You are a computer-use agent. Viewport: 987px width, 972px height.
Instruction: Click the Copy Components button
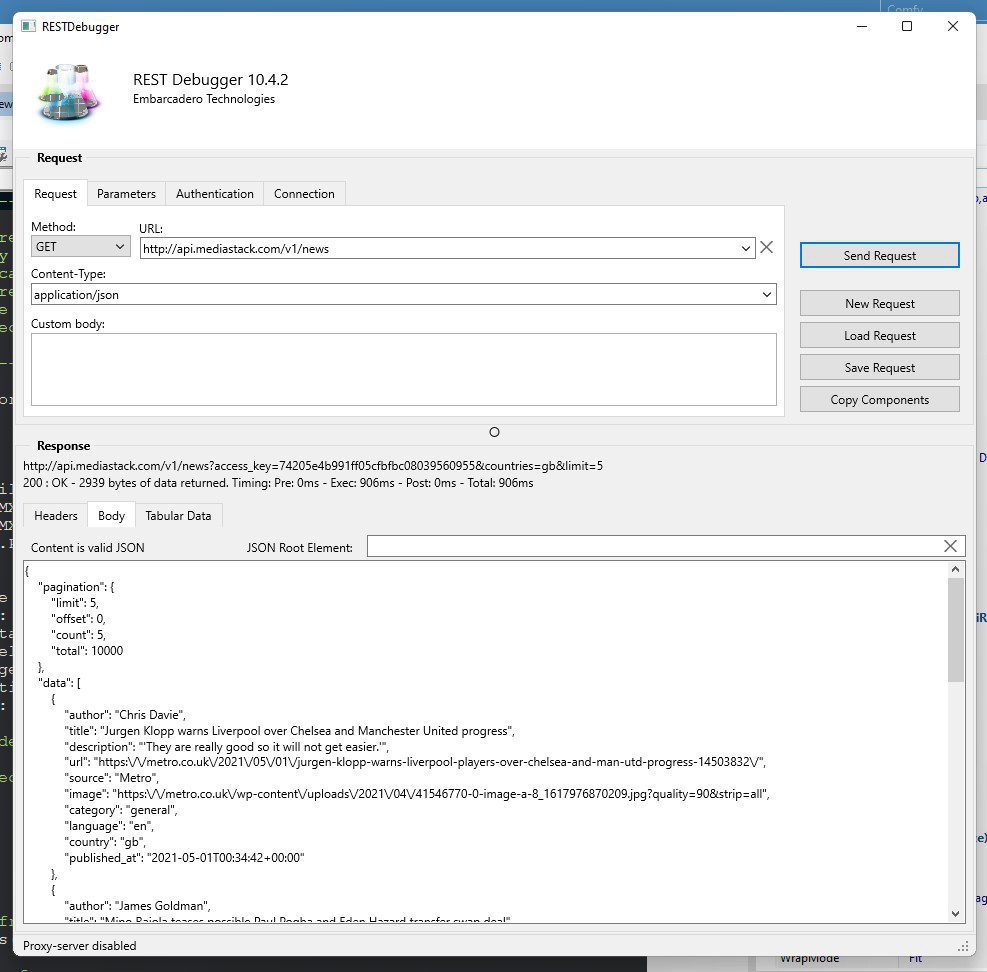(879, 399)
